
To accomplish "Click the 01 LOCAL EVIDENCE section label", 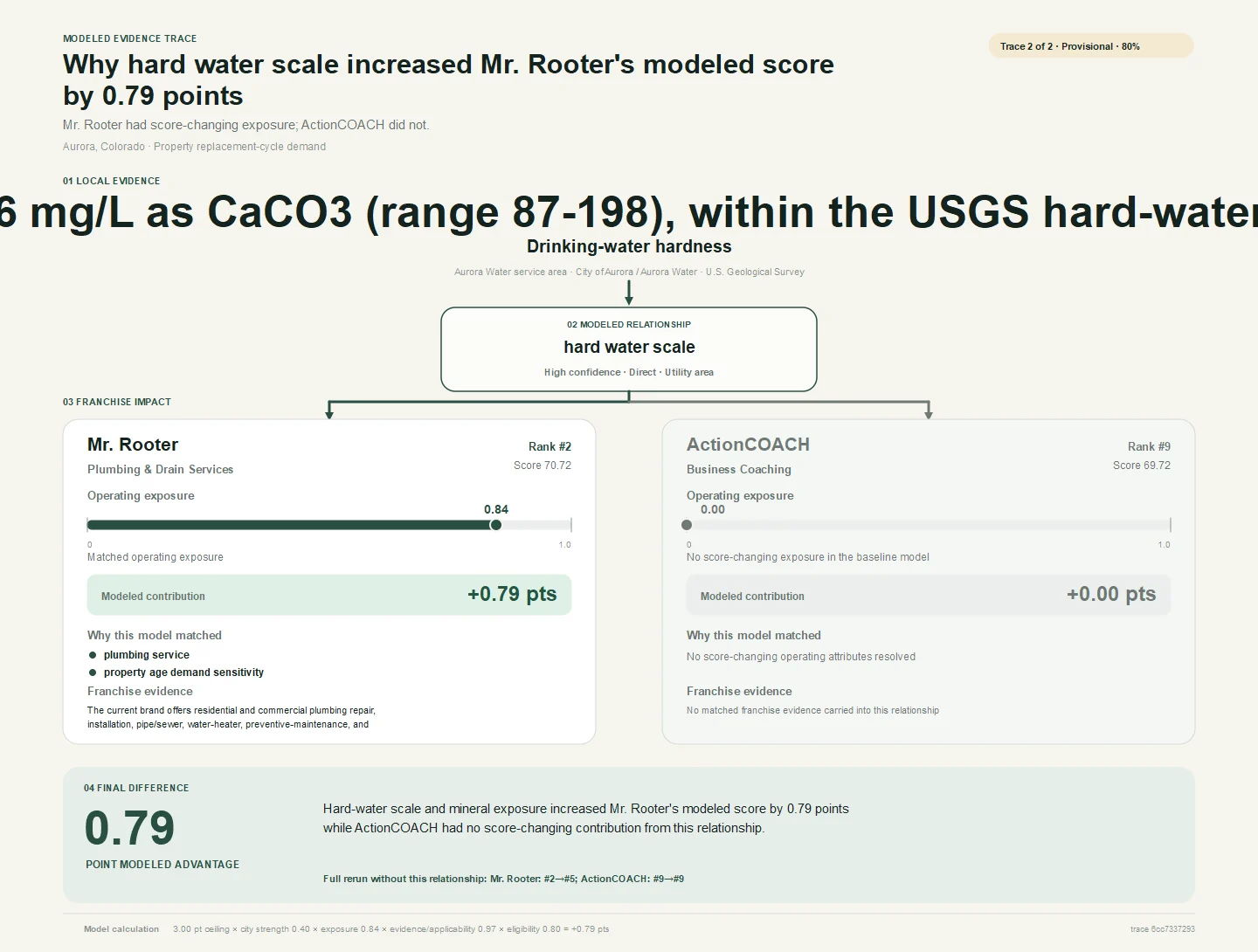I will (x=111, y=181).
